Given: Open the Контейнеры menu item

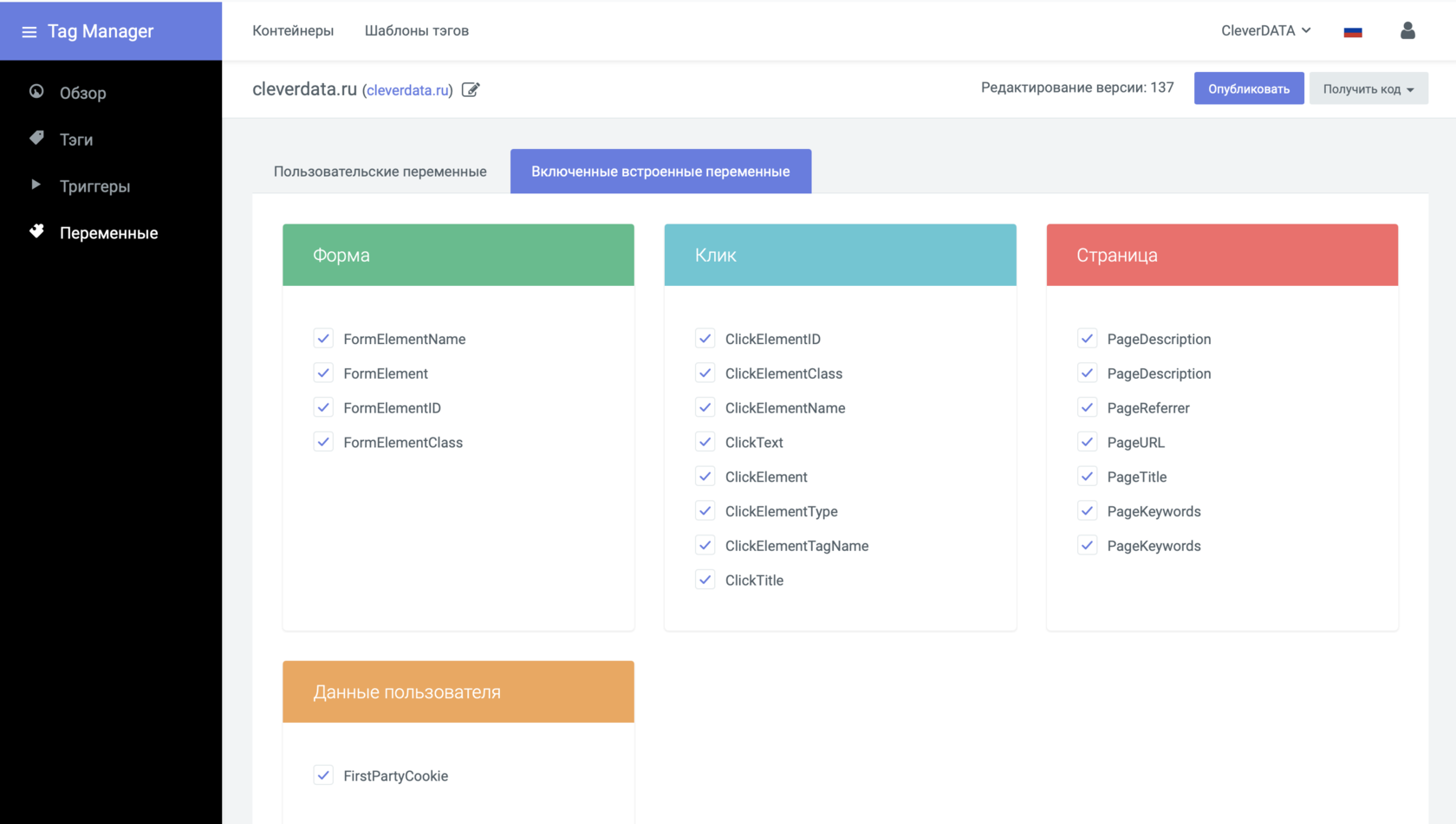Looking at the screenshot, I should tap(293, 30).
